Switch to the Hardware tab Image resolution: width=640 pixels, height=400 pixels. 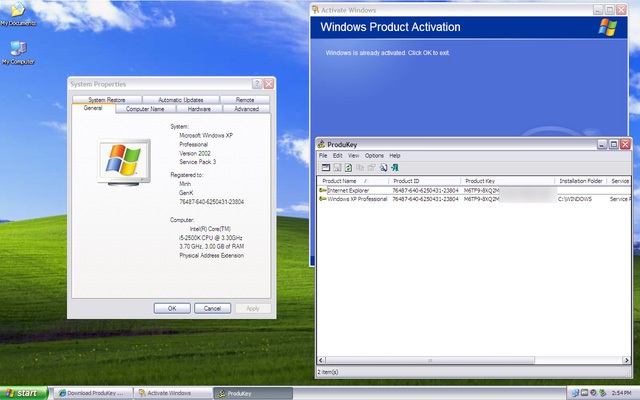(199, 109)
